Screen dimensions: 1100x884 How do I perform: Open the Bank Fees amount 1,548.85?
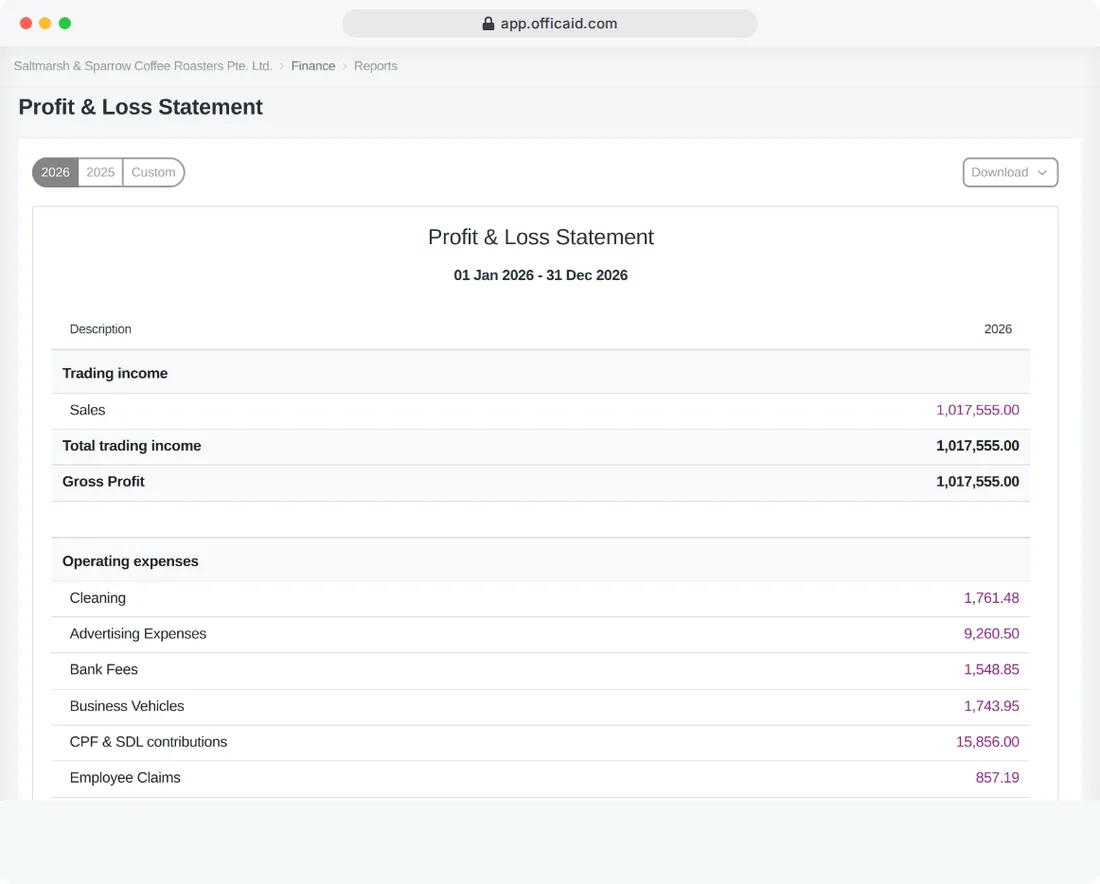coord(991,670)
